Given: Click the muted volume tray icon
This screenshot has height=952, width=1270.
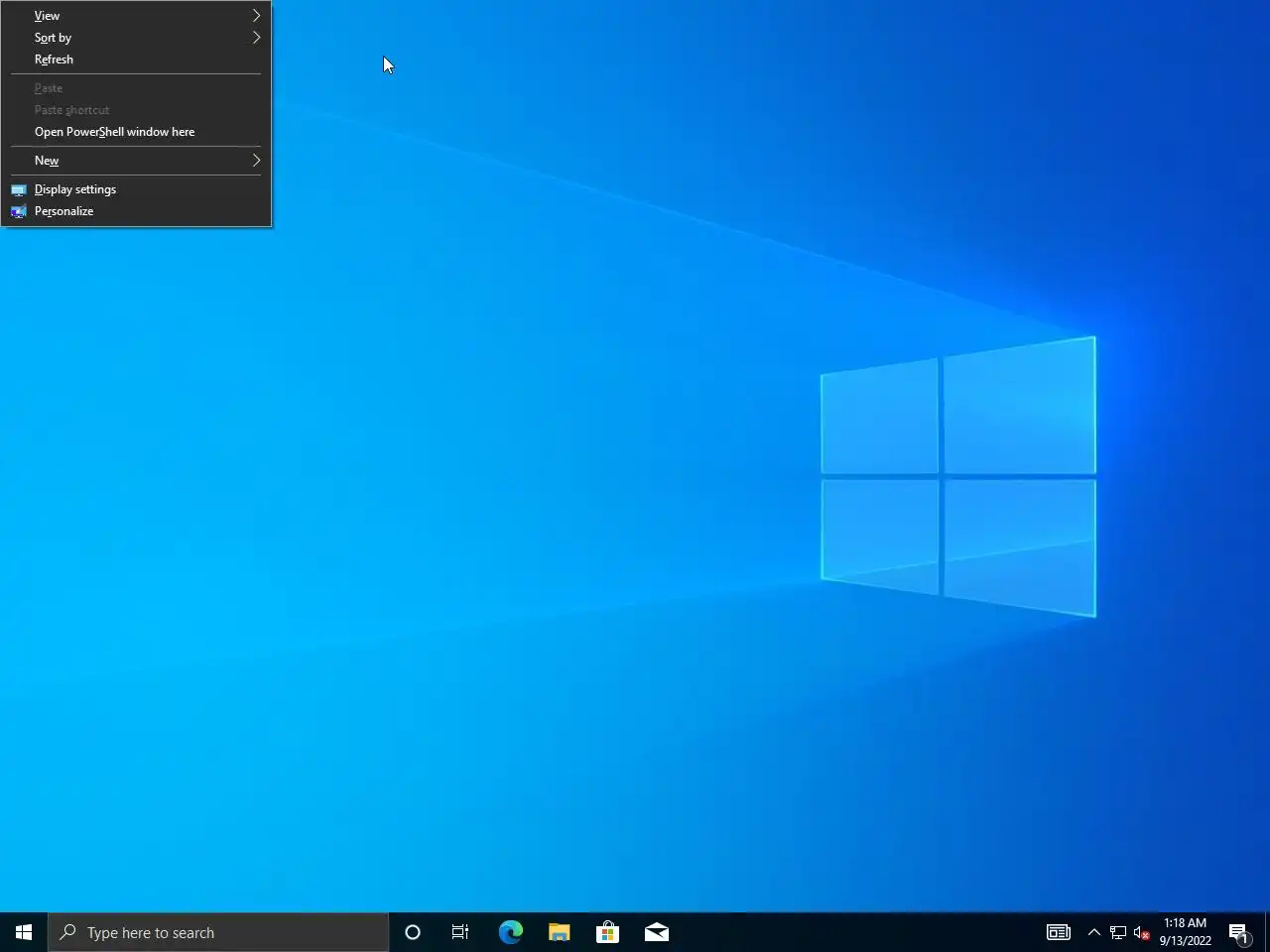Looking at the screenshot, I should (1141, 932).
